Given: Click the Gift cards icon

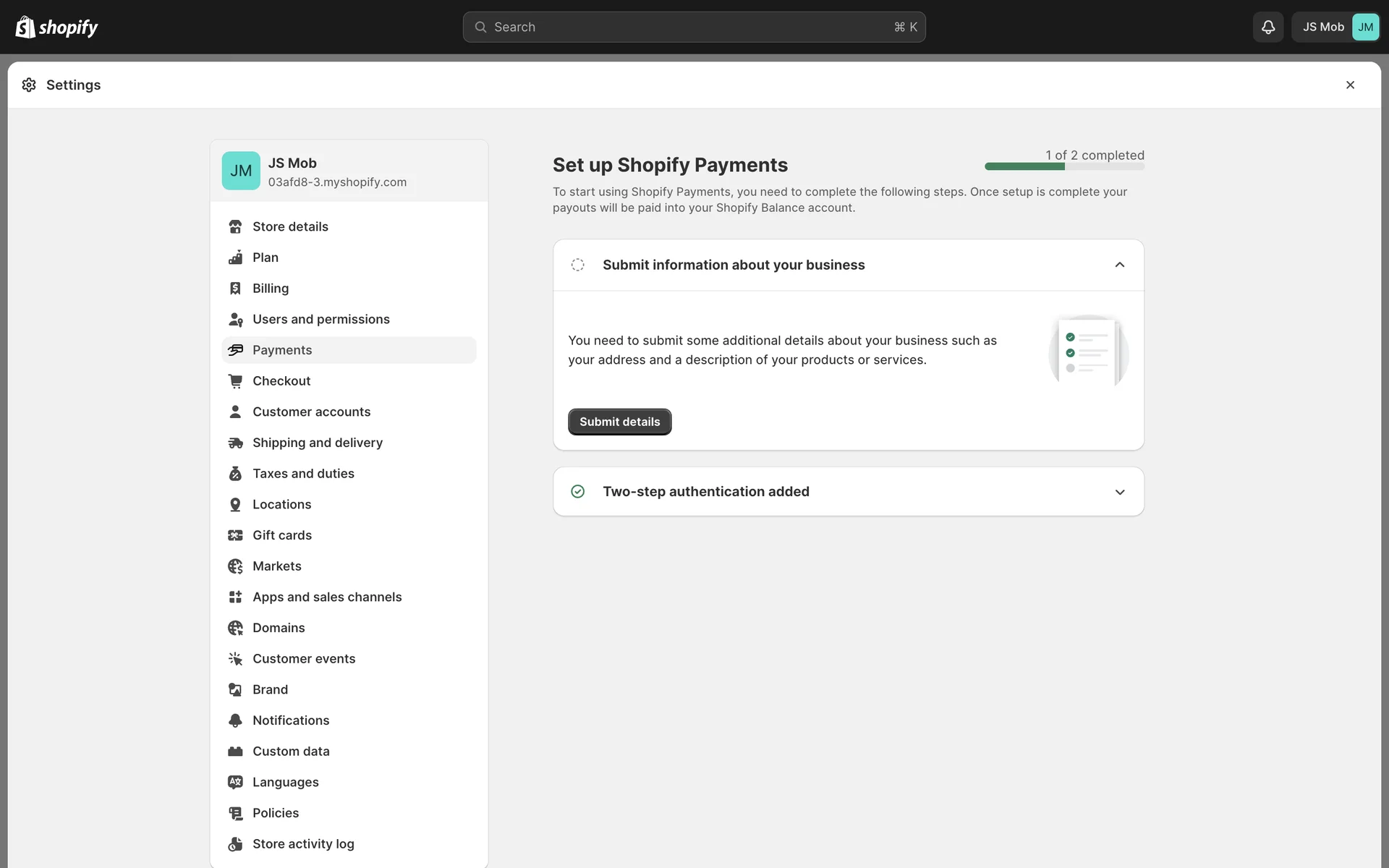Looking at the screenshot, I should 235,535.
